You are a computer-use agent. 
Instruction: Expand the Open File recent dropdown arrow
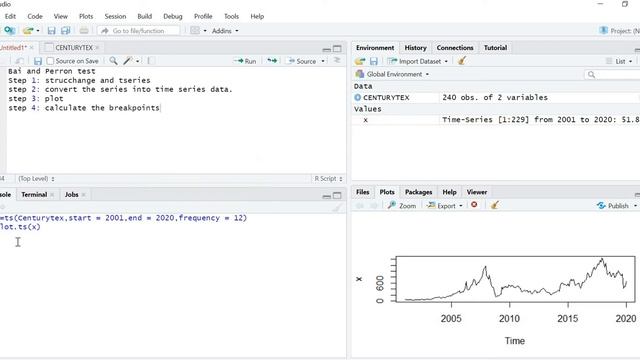38,31
